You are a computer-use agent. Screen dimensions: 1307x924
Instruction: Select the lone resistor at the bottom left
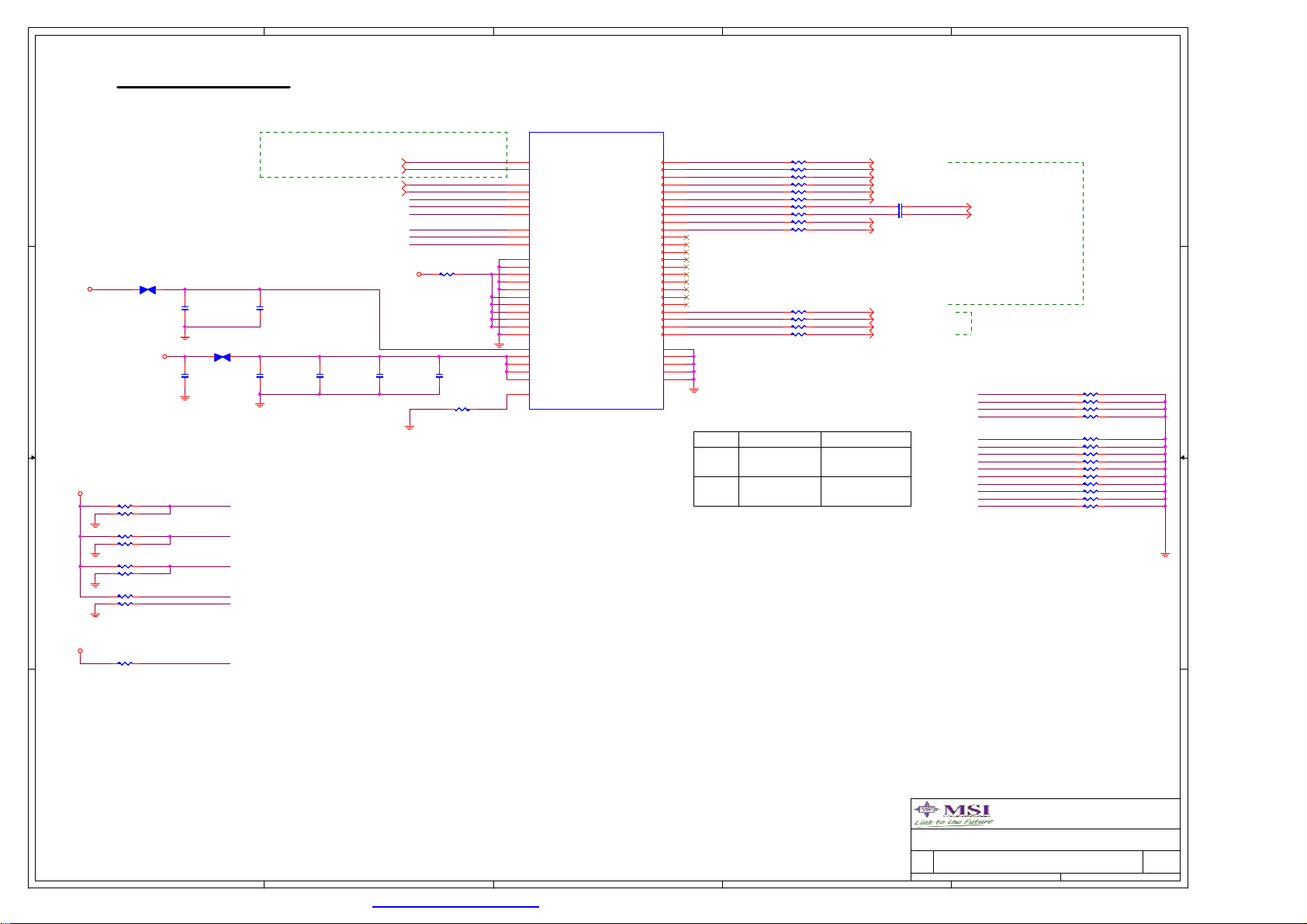pyautogui.click(x=125, y=663)
